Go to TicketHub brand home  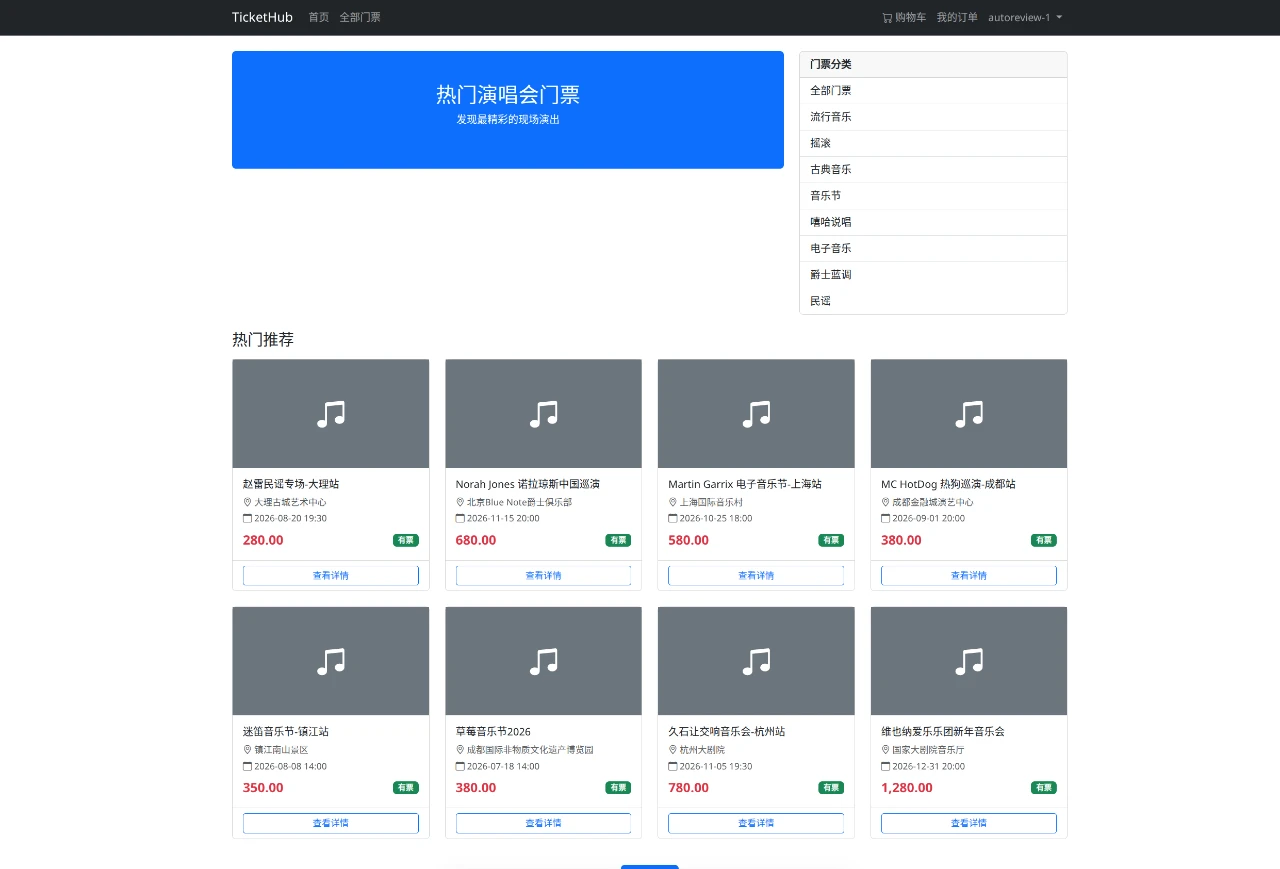click(x=262, y=17)
